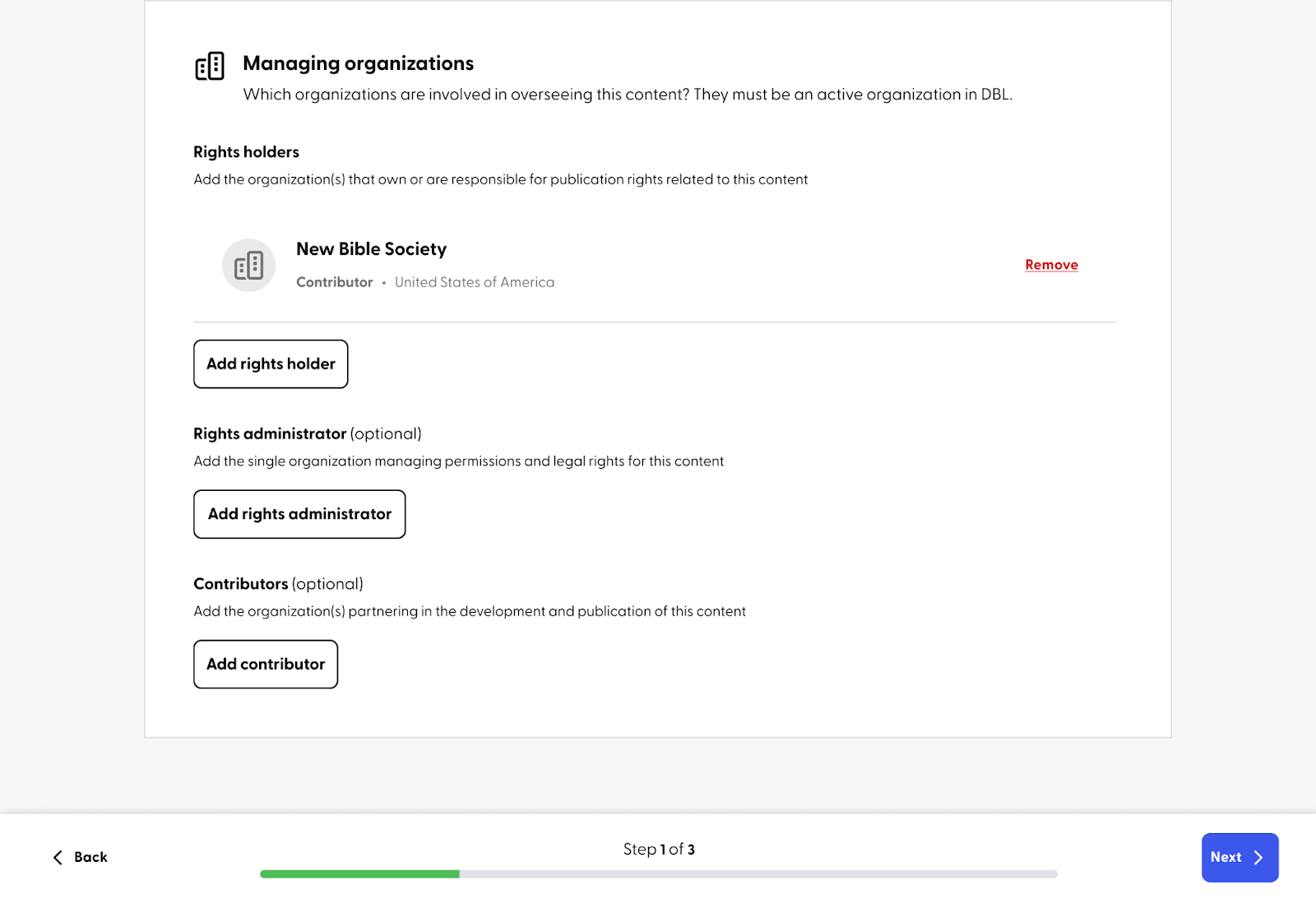Click the Step 1 of 3 label
The height and width of the screenshot is (903, 1316).
(x=659, y=850)
